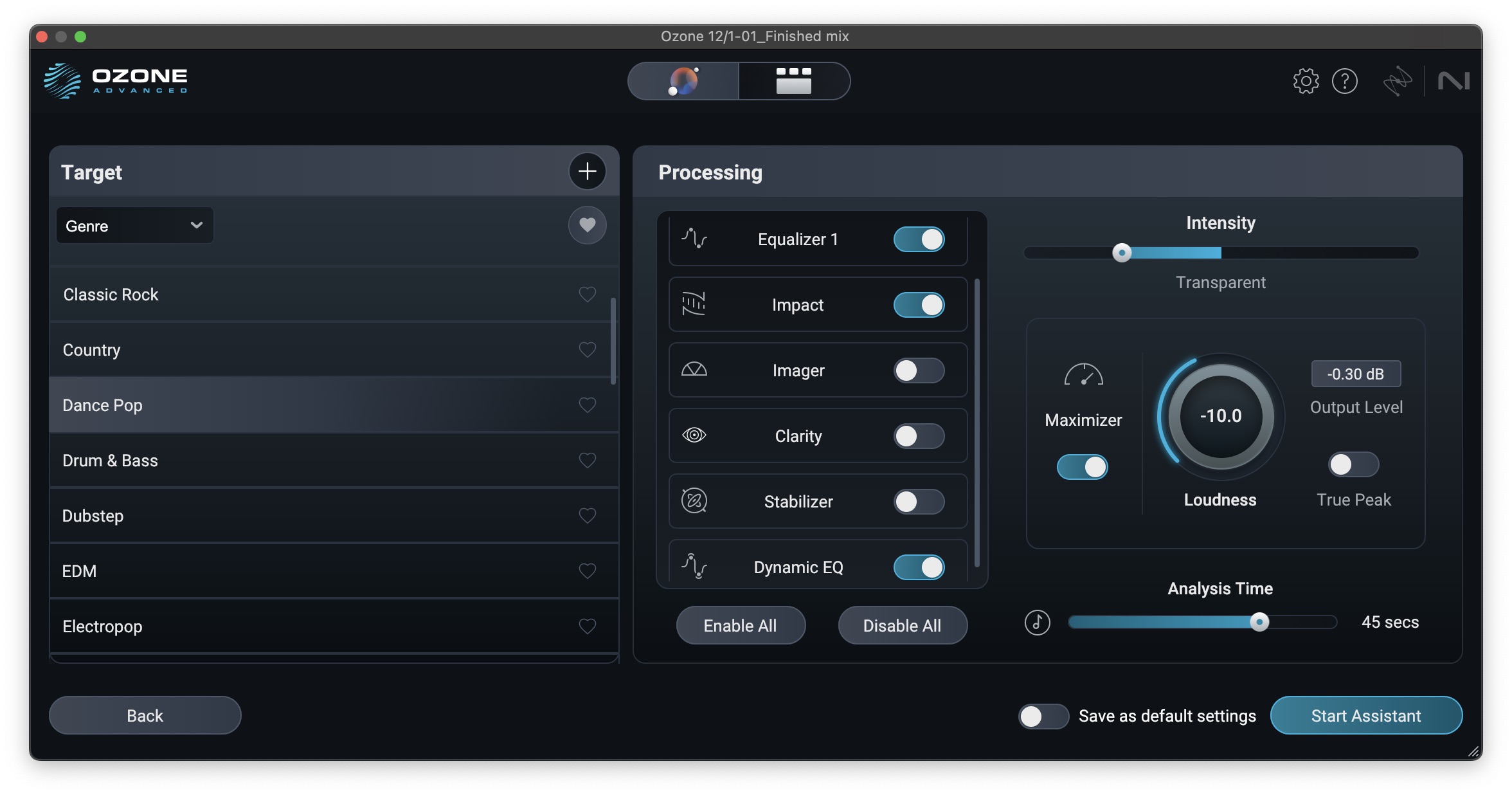Select Classic Rock target
1512x795 pixels.
(x=334, y=295)
